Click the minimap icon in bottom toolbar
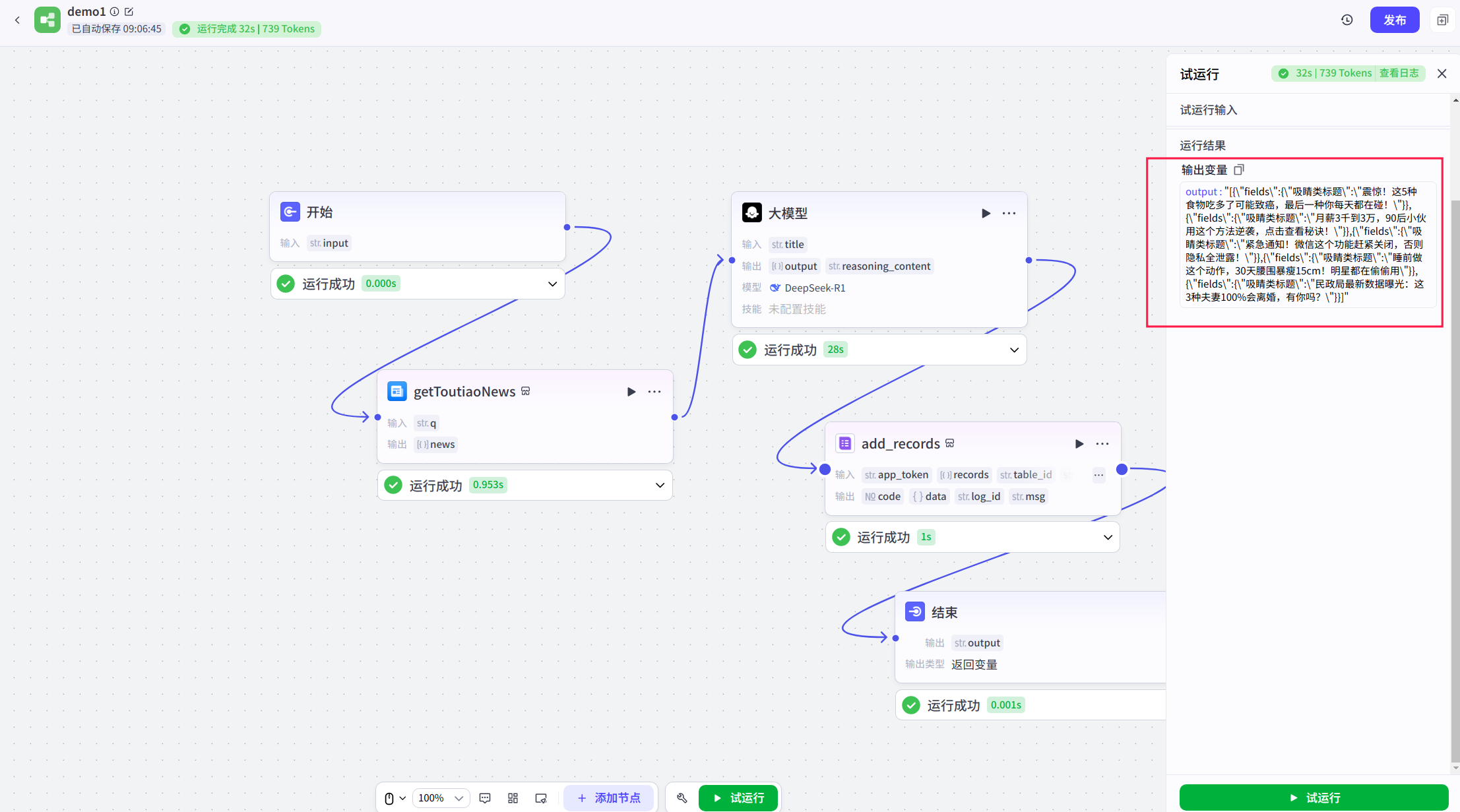Screen dimensions: 1460x812 541,798
